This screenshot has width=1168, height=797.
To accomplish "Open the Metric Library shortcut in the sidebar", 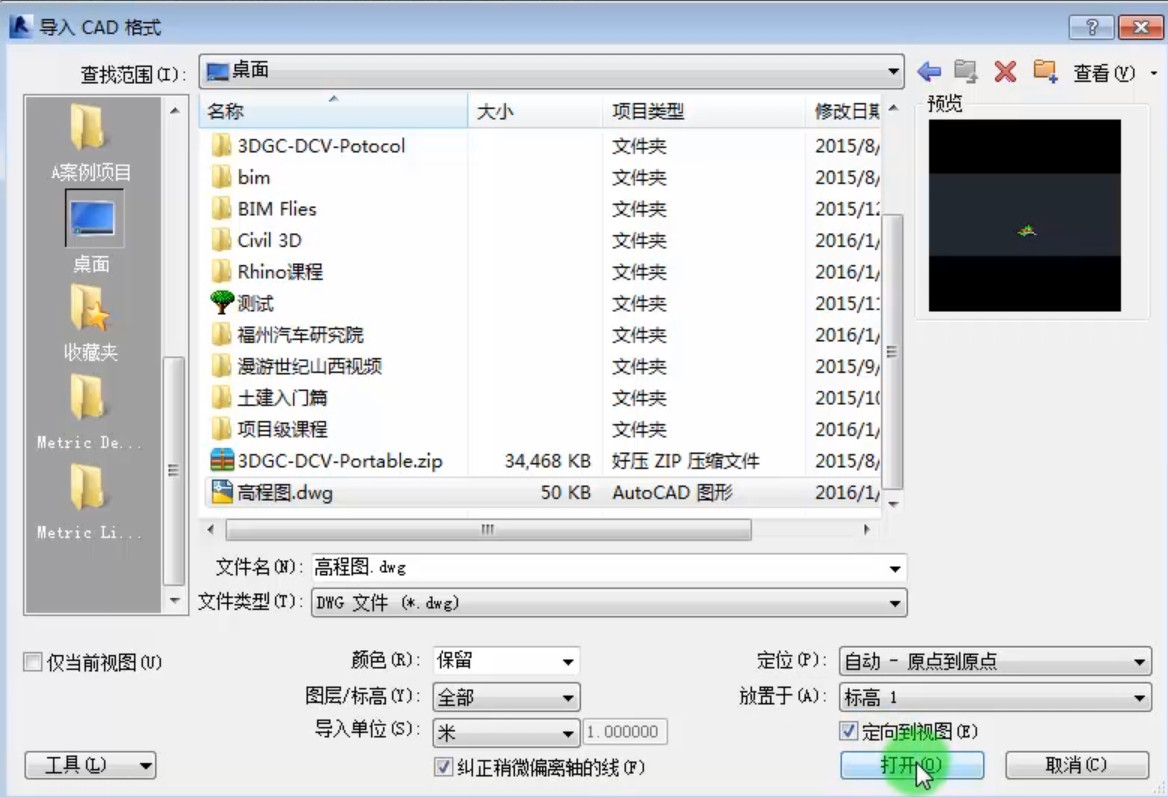I will [88, 501].
